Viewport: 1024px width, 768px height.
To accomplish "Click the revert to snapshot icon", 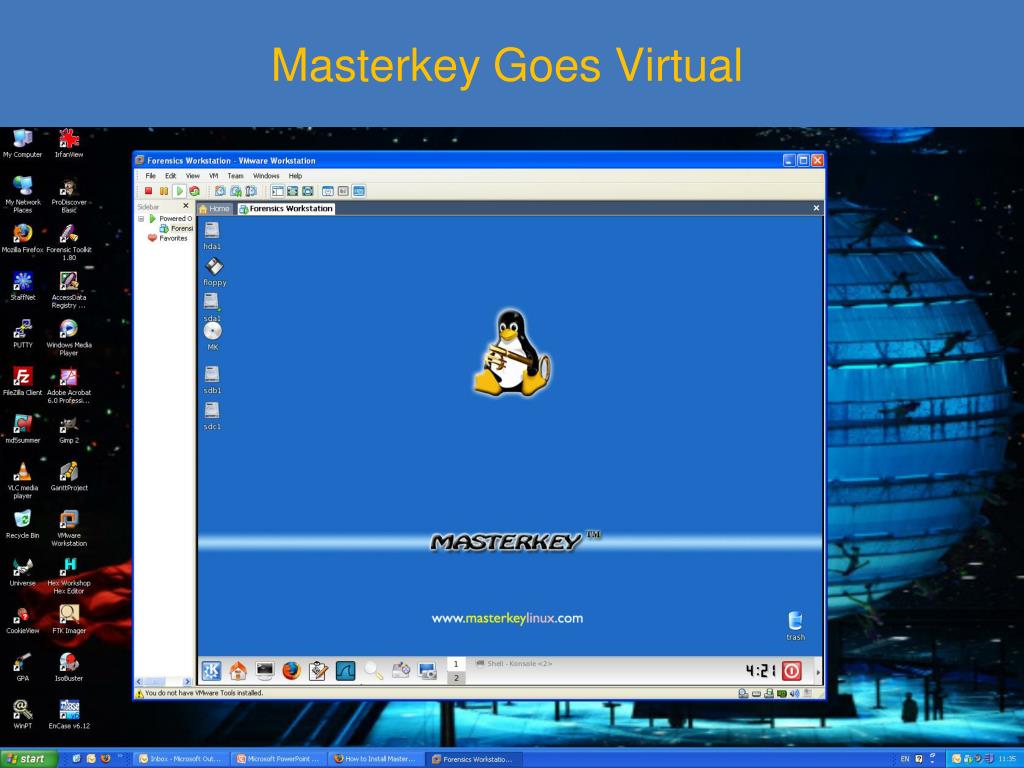I will click(x=236, y=191).
